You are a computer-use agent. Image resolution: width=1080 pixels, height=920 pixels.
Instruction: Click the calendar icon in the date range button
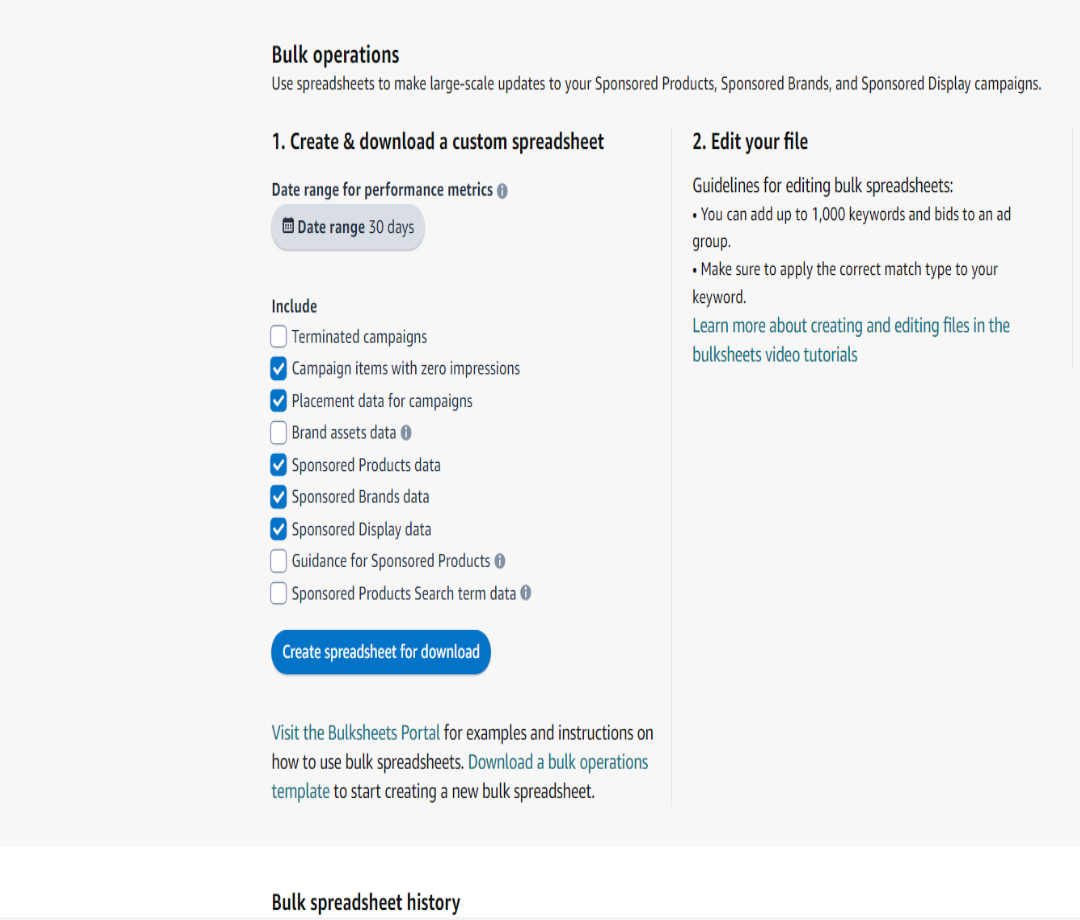pyautogui.click(x=290, y=227)
